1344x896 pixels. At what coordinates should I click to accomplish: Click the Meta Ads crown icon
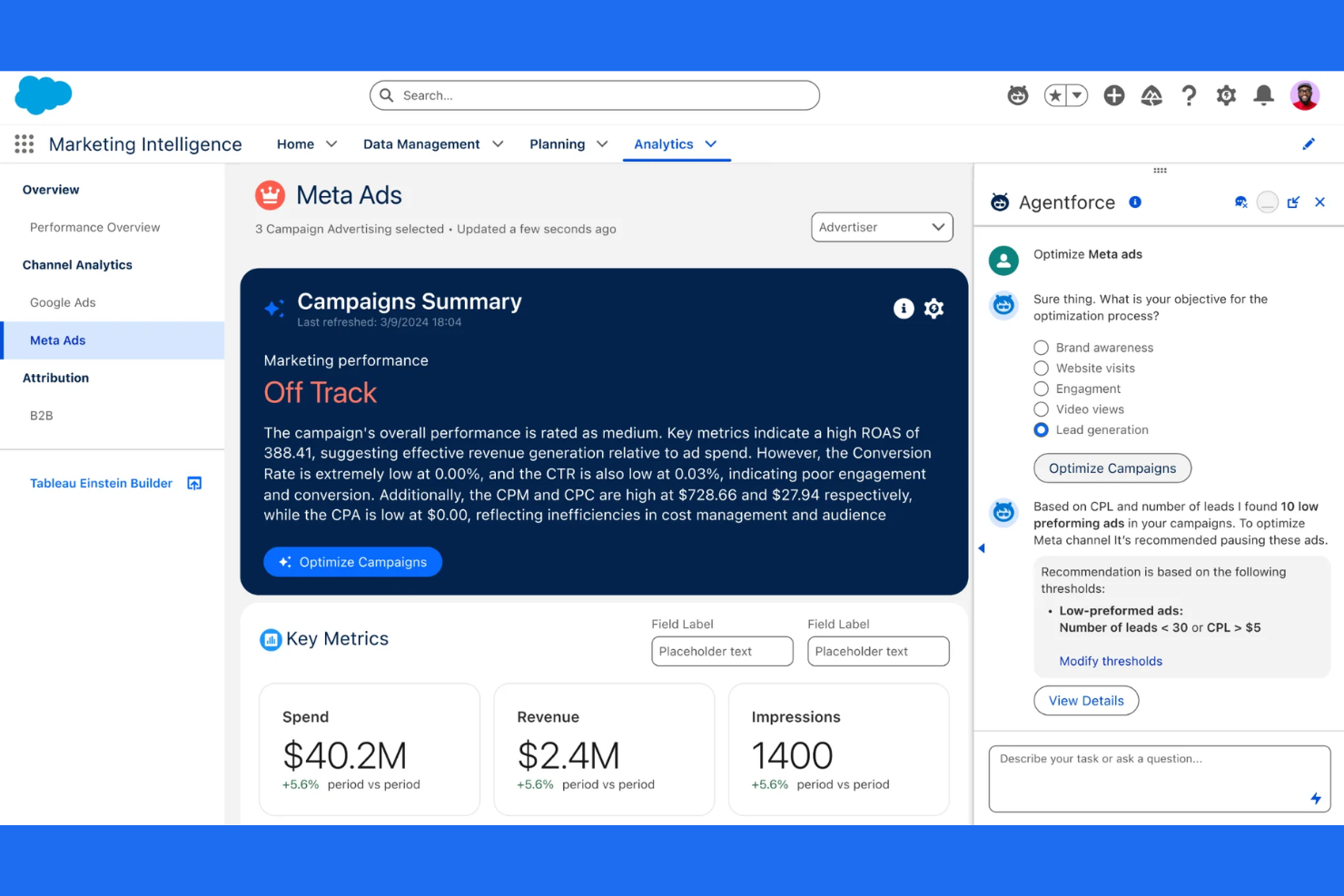(x=270, y=195)
